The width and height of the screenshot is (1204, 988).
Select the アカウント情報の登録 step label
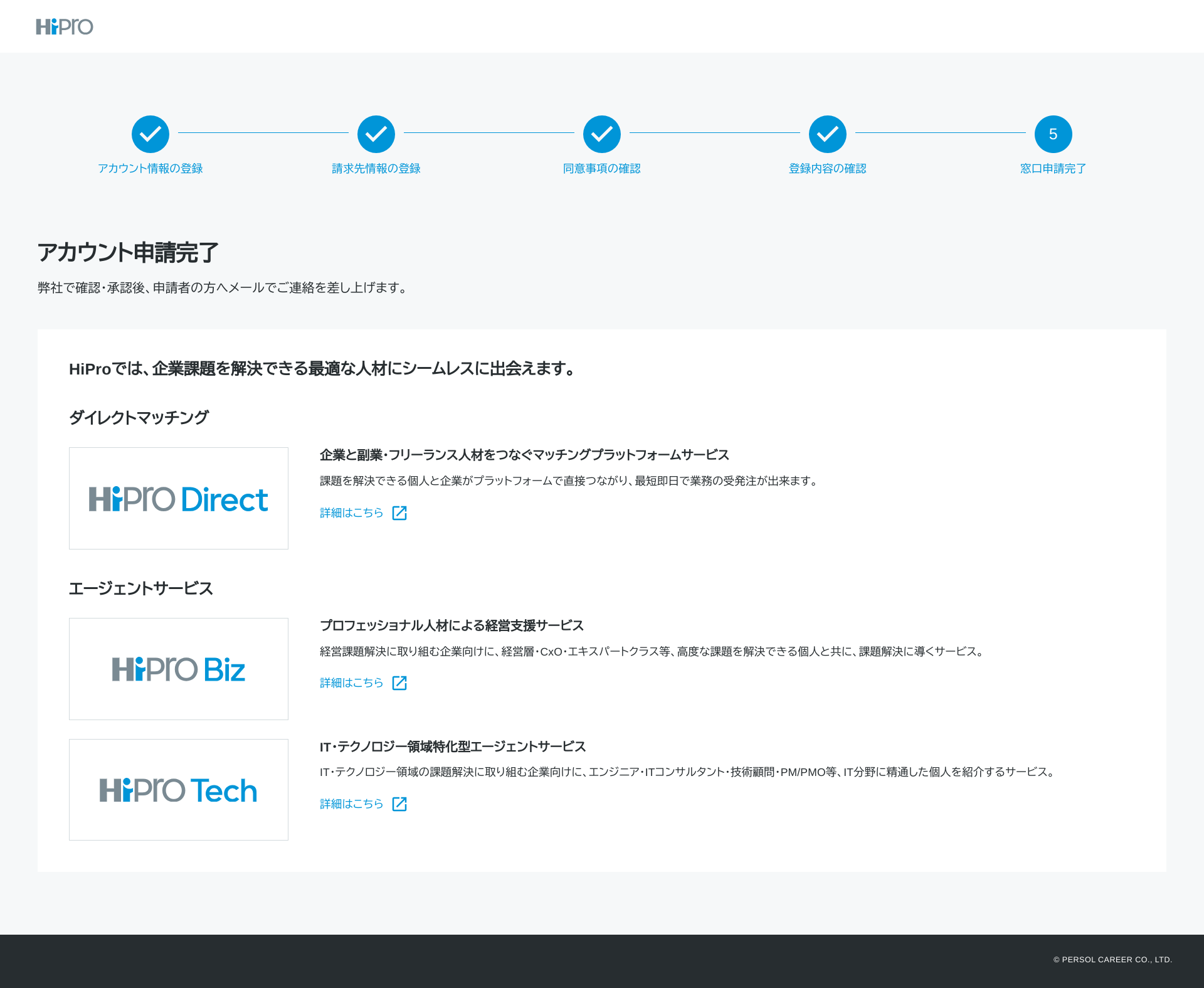pos(150,168)
